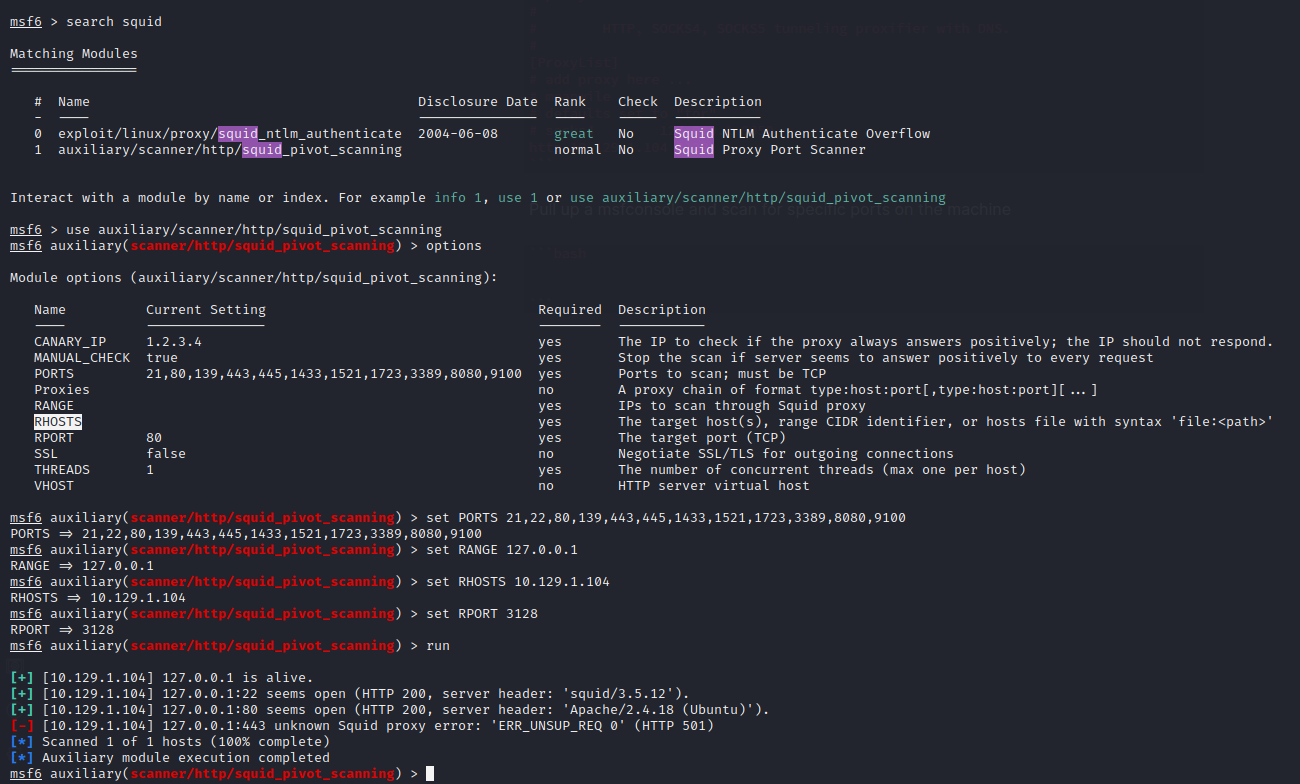
Task: Click the Required column header
Action: pos(569,310)
